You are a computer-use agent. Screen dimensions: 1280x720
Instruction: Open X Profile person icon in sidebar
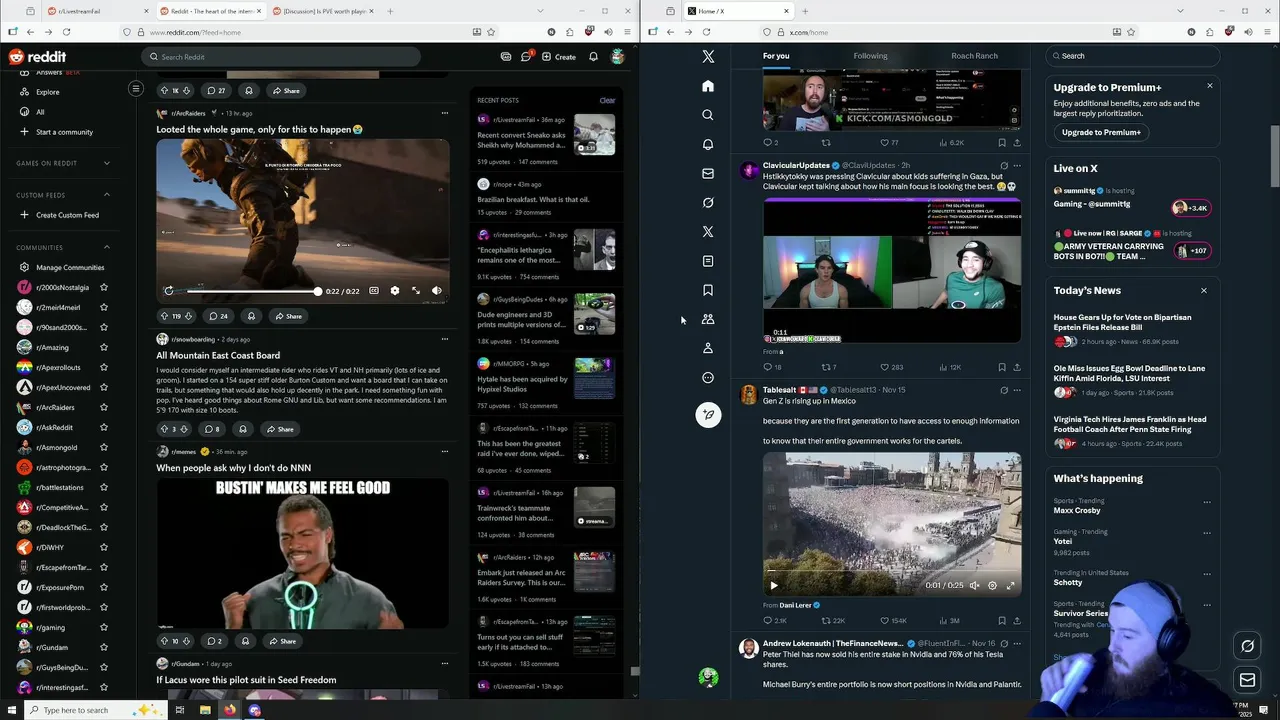point(708,348)
